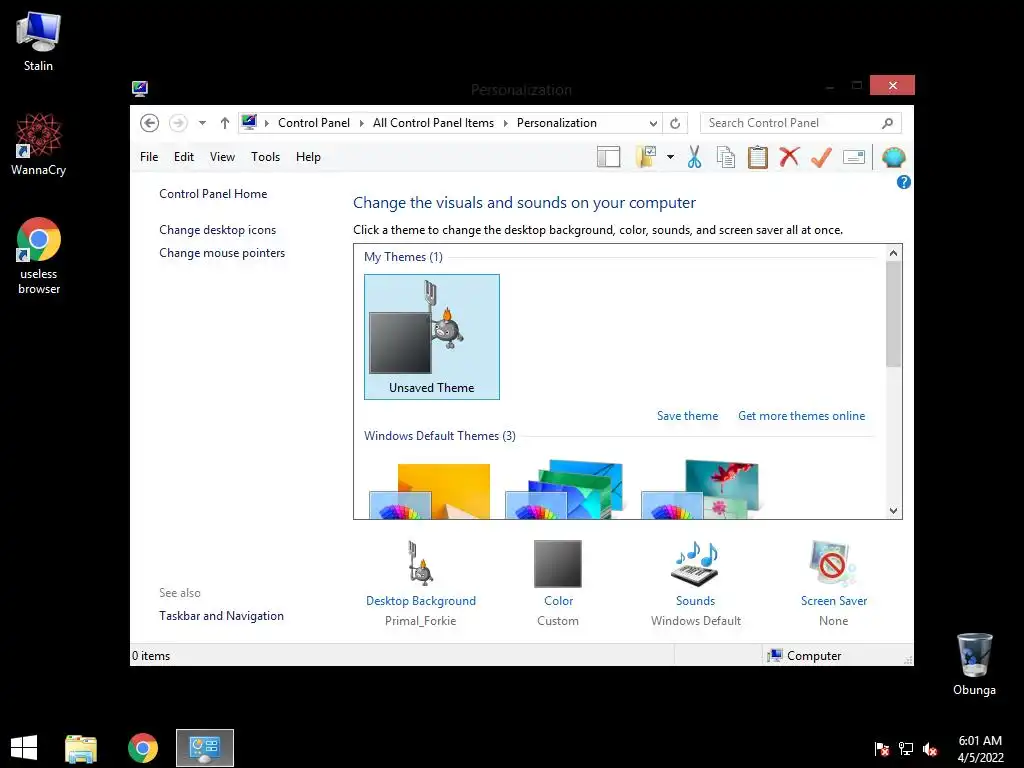1024x768 pixels.
Task: Click the red Delete X icon
Action: tap(790, 157)
